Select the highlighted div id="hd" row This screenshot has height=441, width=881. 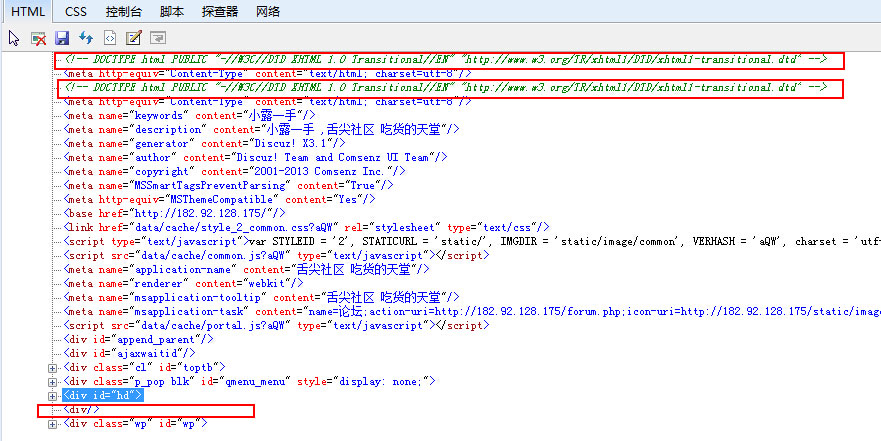click(x=103, y=395)
